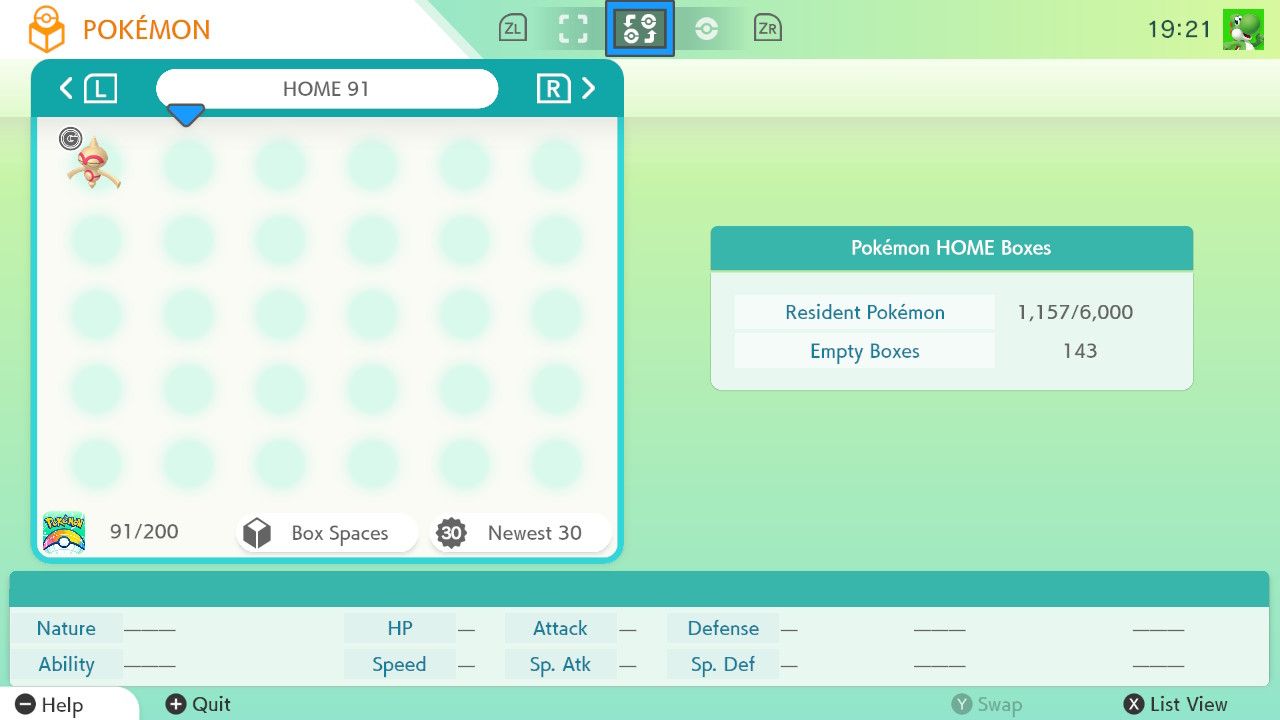Select the Baltoy Pokémon in the box
This screenshot has height=720, width=1280.
[x=94, y=163]
